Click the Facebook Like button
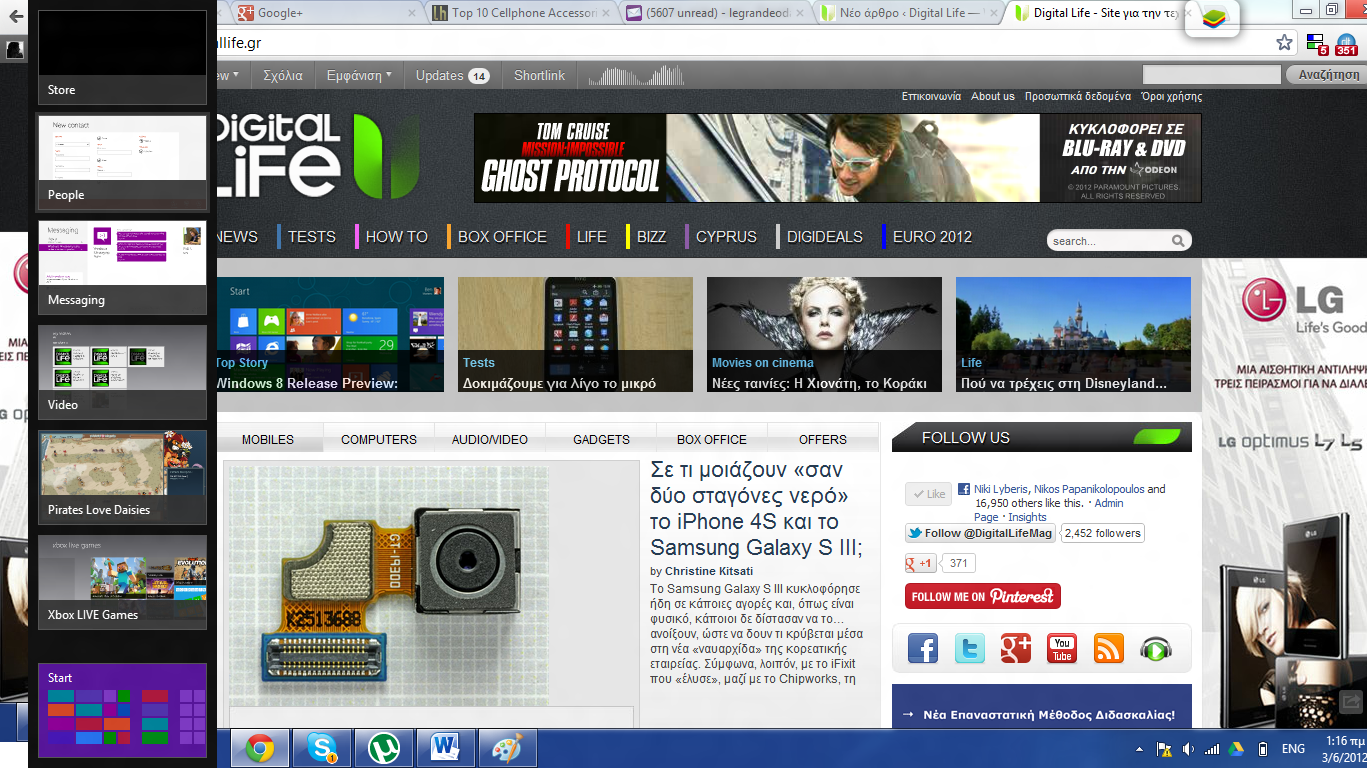The image size is (1367, 768). coord(928,494)
